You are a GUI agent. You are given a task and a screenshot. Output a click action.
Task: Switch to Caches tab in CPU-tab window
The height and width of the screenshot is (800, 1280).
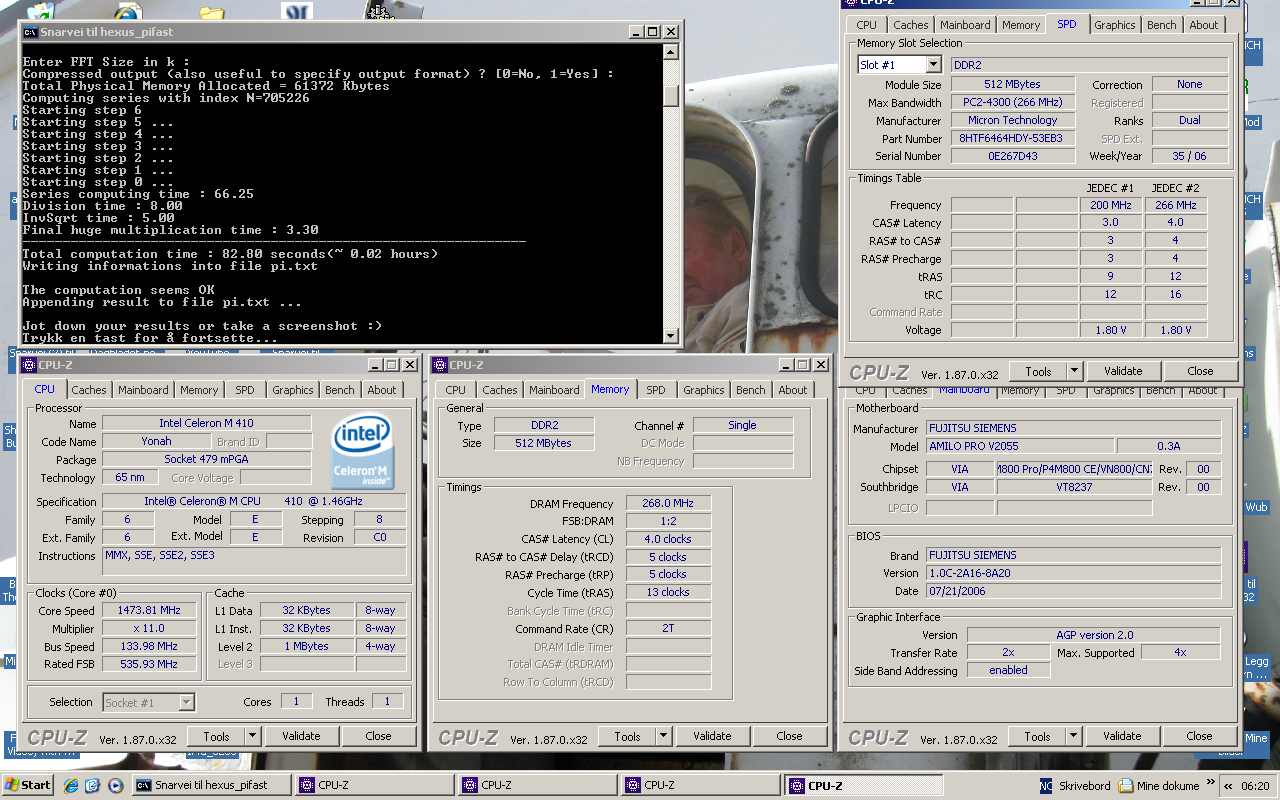click(x=88, y=390)
